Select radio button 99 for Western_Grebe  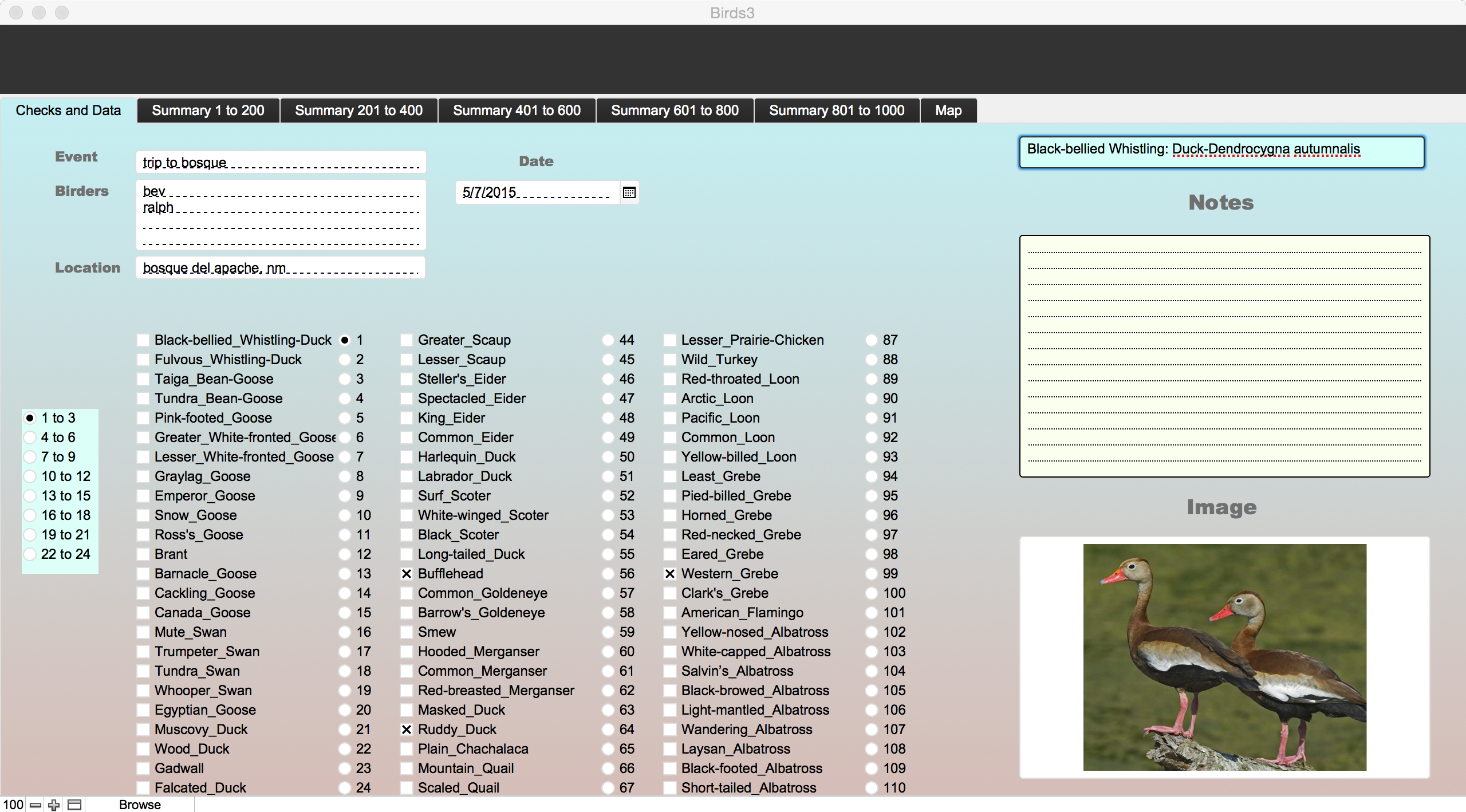pyautogui.click(x=871, y=574)
